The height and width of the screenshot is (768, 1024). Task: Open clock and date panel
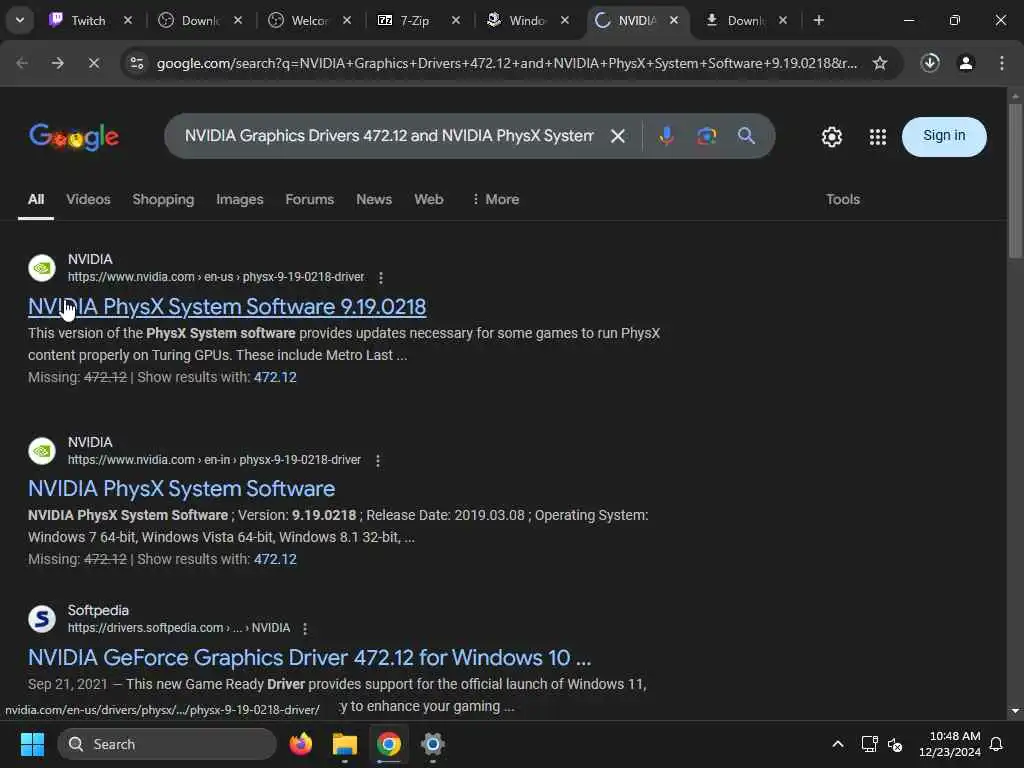(x=950, y=744)
